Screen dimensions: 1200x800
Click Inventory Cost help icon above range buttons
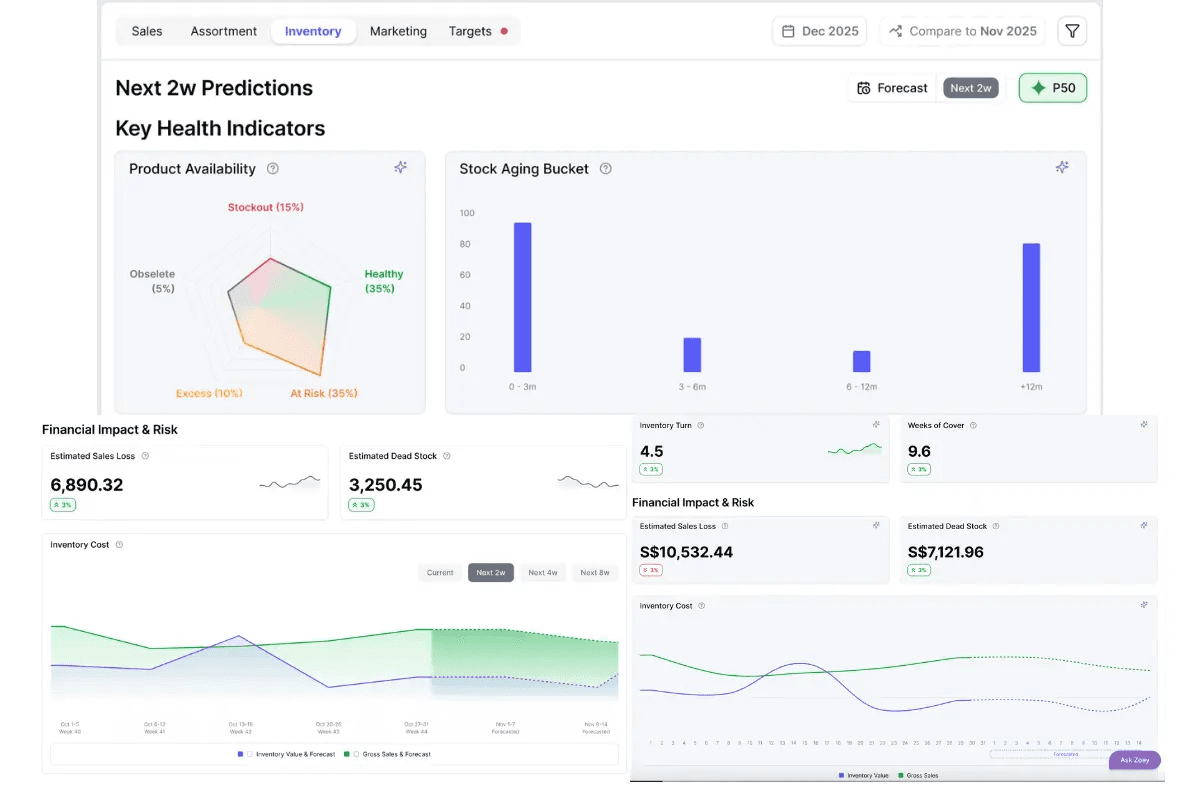(x=119, y=545)
